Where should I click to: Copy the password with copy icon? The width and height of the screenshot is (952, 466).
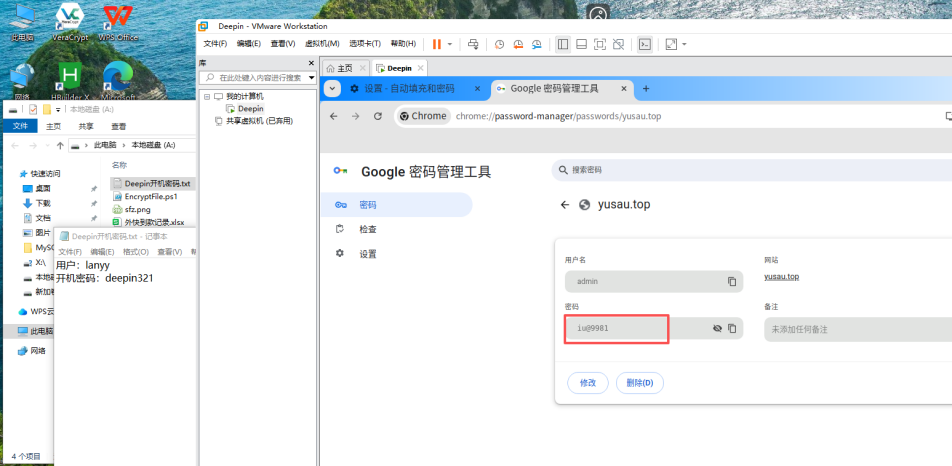coord(732,328)
